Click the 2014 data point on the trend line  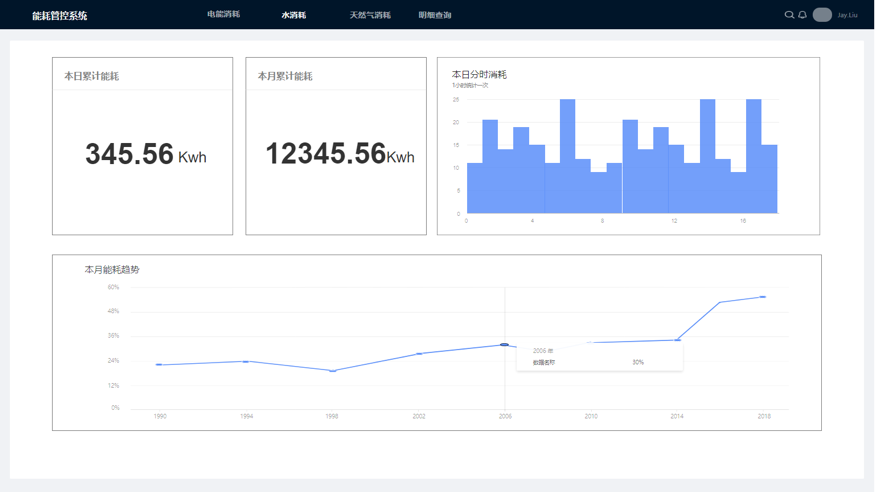coord(678,340)
